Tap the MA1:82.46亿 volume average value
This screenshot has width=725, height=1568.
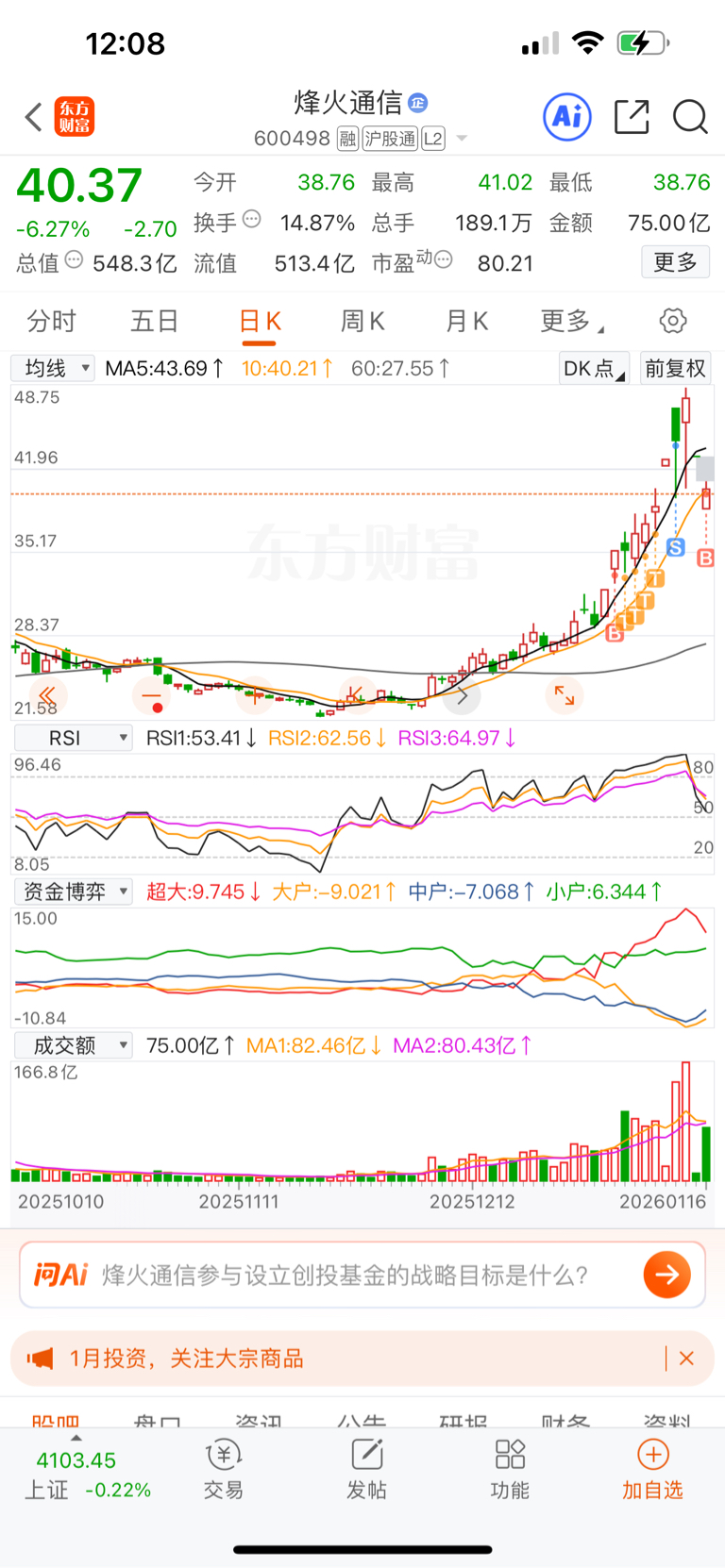click(313, 1045)
